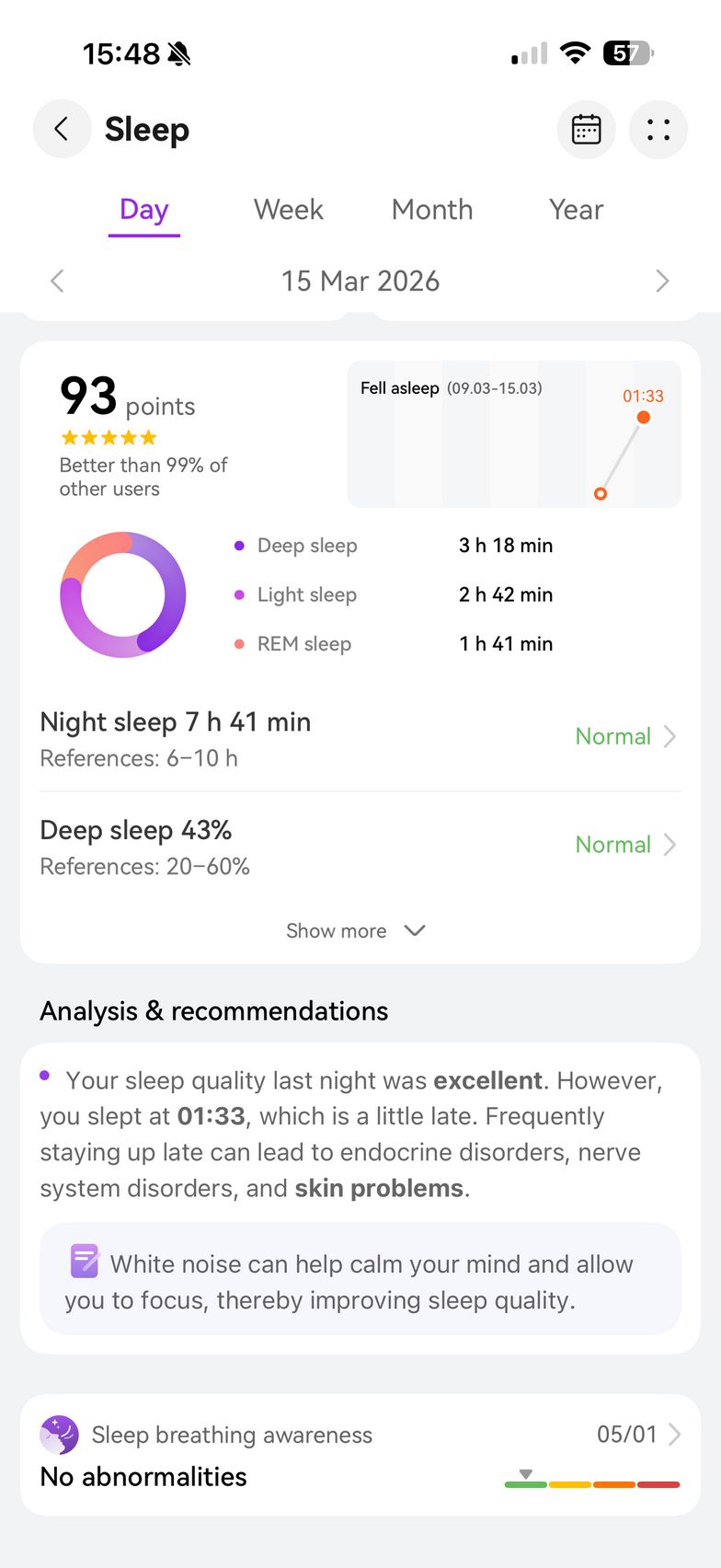Tap the back arrow icon
This screenshot has width=721, height=1568.
62,129
